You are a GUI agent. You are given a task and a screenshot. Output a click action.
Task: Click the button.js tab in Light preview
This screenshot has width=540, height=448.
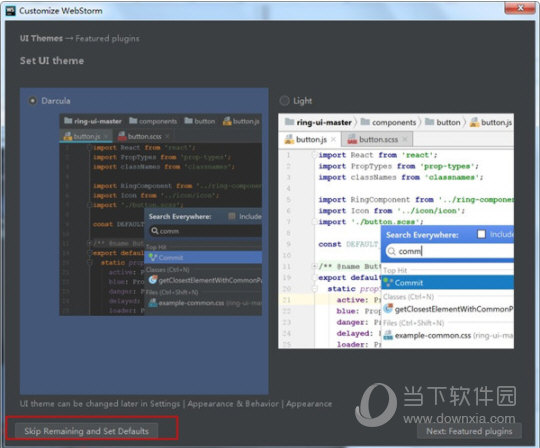pos(310,139)
